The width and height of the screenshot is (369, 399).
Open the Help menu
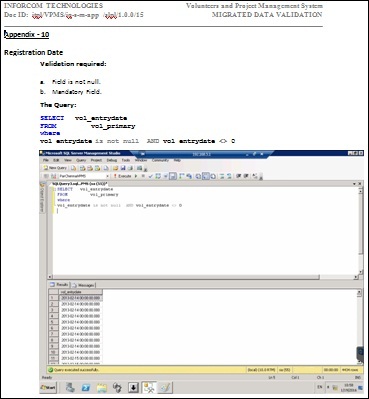click(x=177, y=160)
